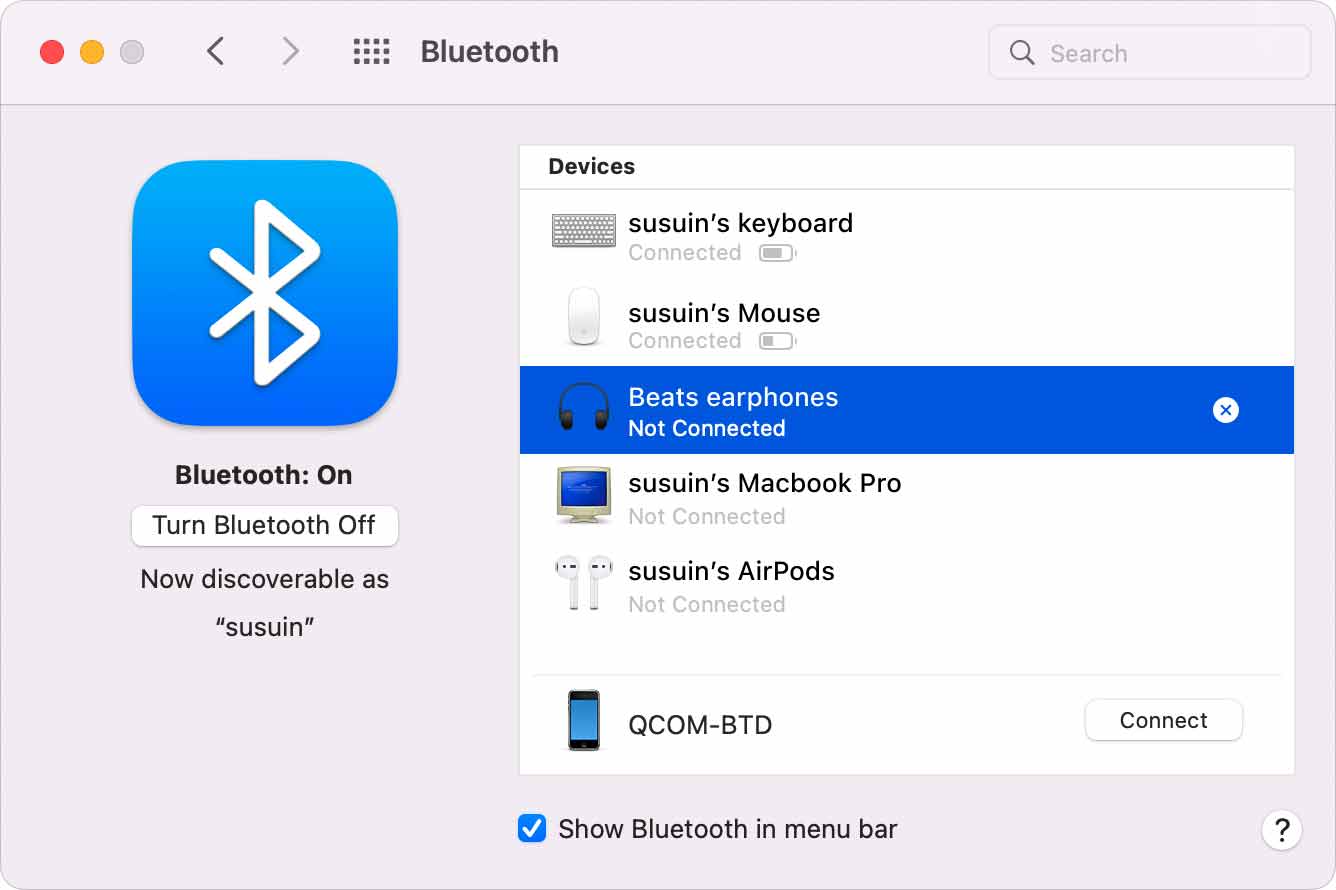Viewport: 1336px width, 890px height.
Task: Click in the Search field
Action: click(1150, 52)
